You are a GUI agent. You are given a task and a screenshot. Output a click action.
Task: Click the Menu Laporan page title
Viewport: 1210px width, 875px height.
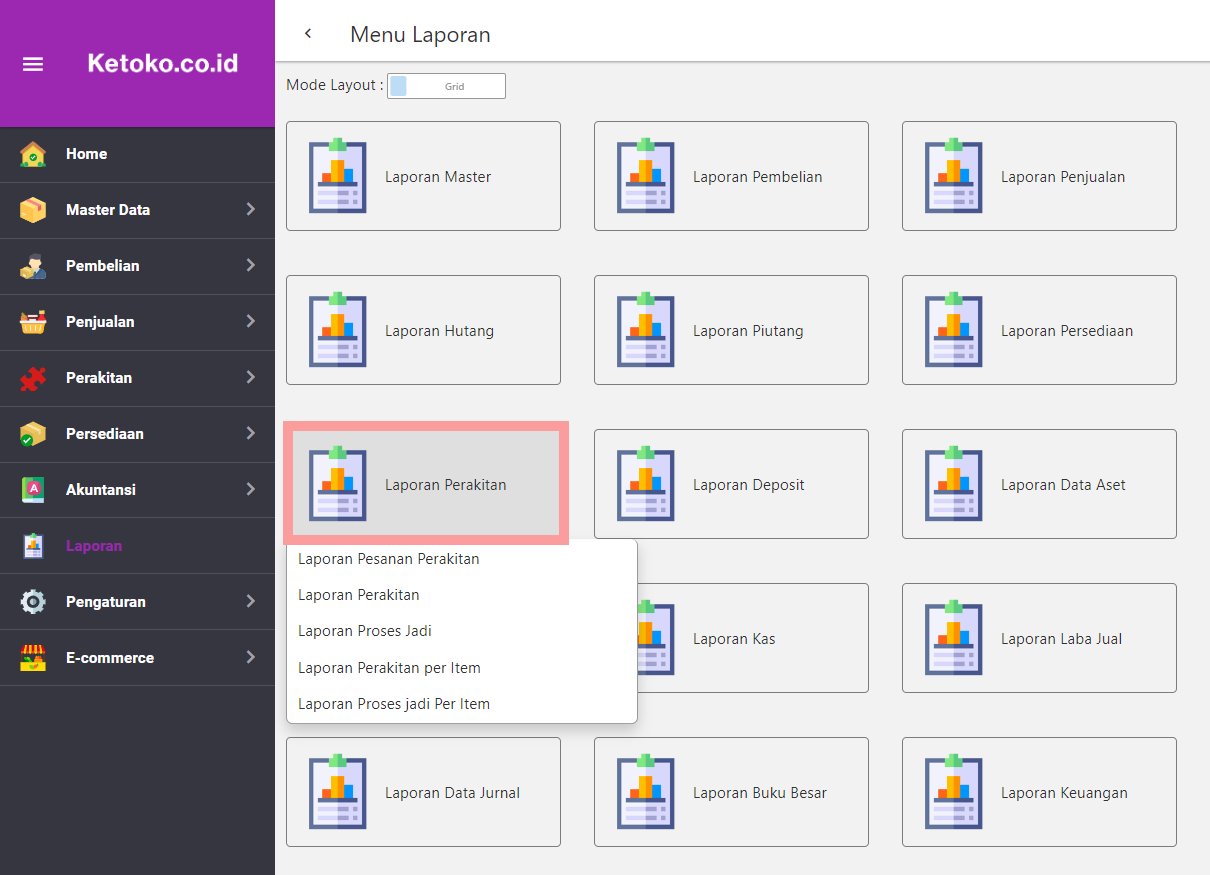[420, 34]
